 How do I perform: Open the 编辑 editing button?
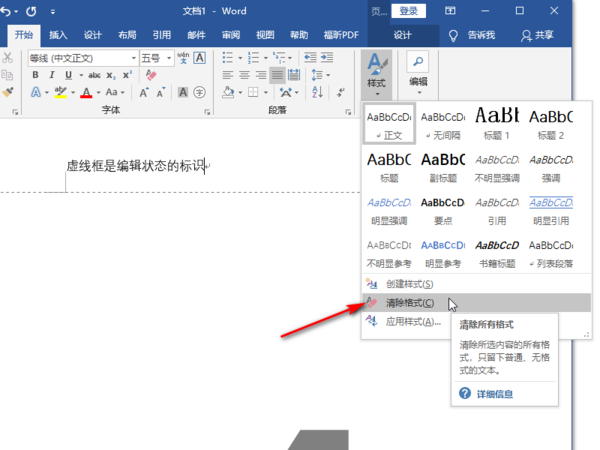[418, 73]
